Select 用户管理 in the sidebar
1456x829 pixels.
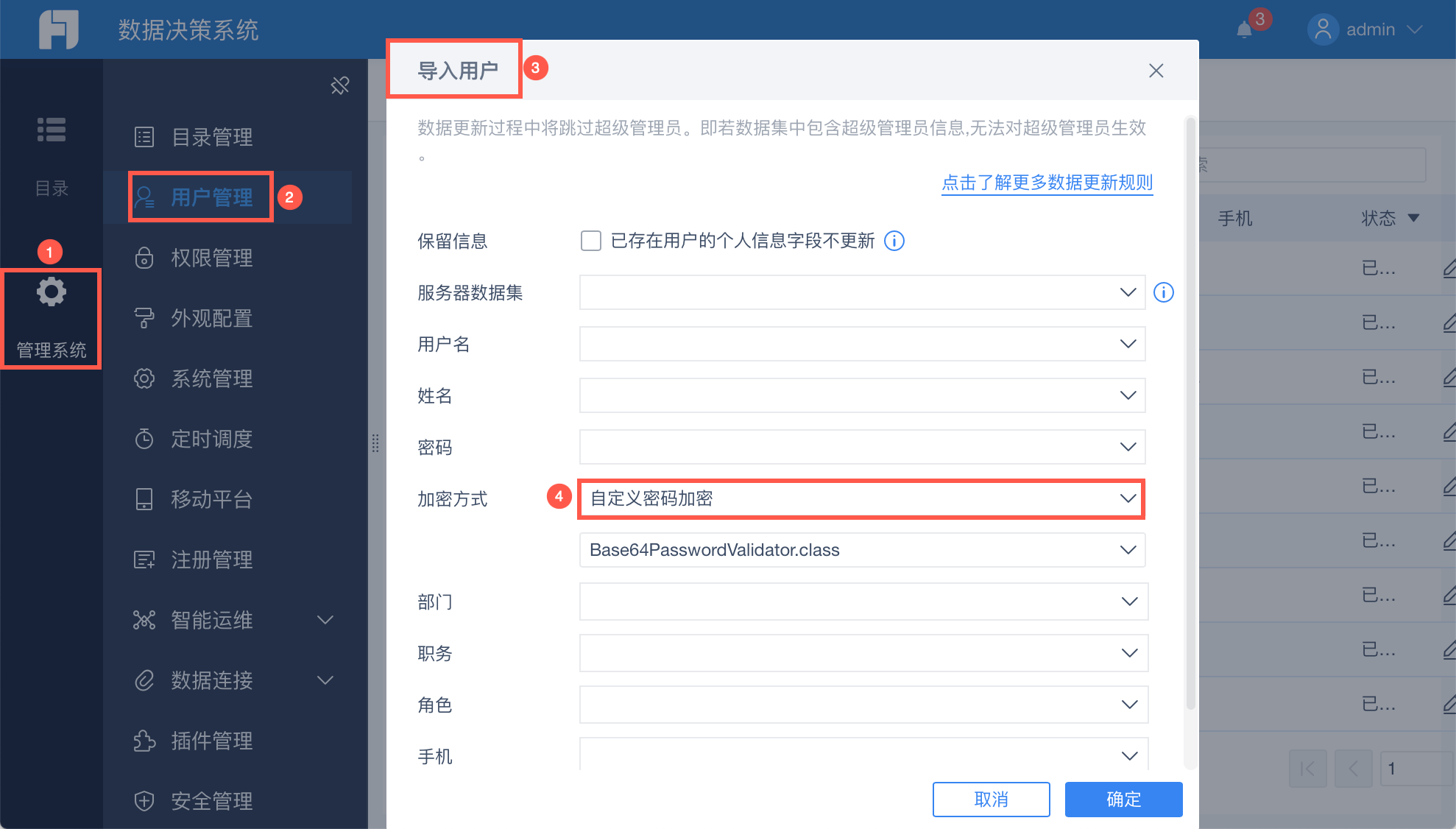(x=211, y=197)
